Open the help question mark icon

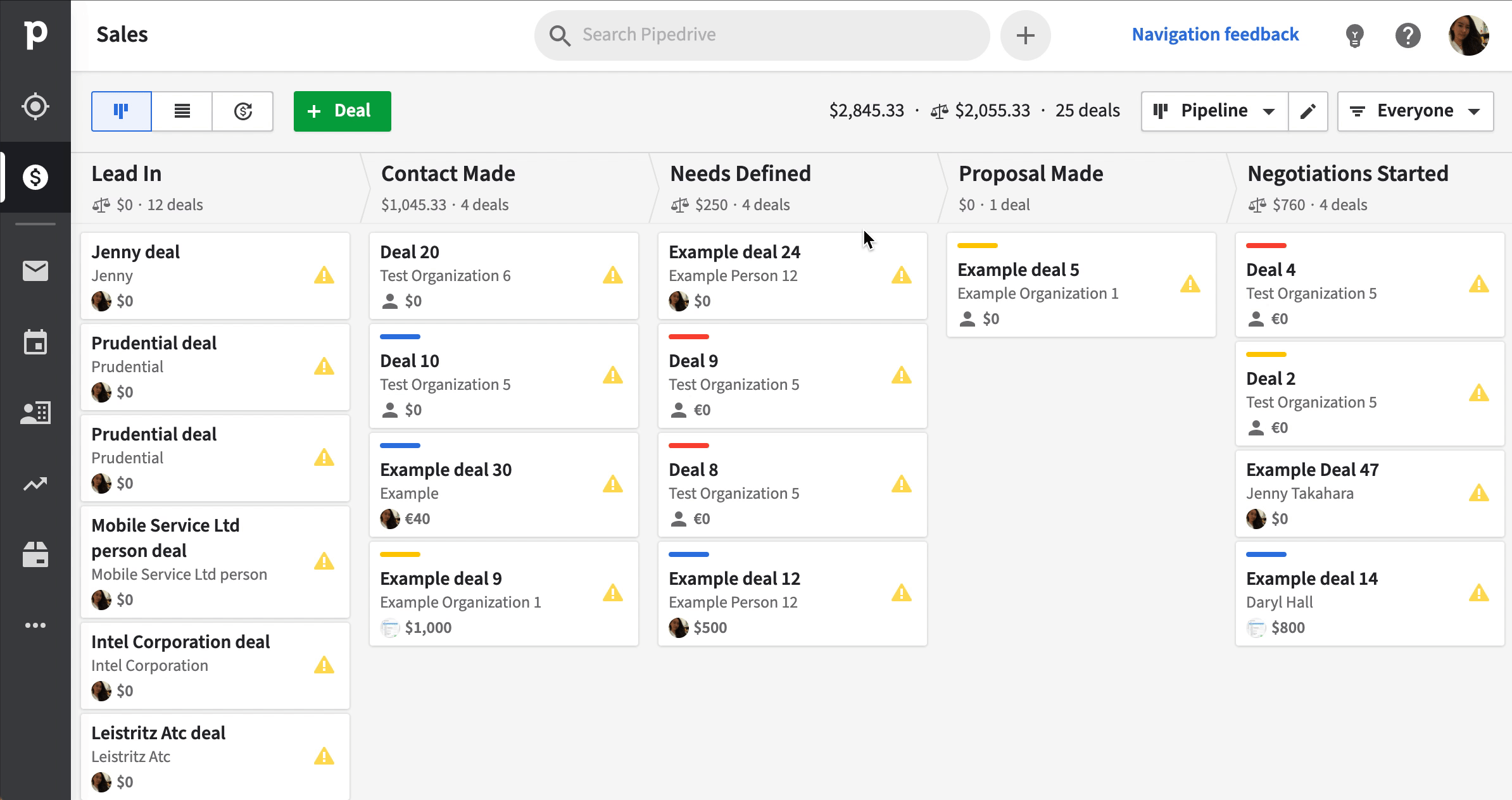(1408, 35)
